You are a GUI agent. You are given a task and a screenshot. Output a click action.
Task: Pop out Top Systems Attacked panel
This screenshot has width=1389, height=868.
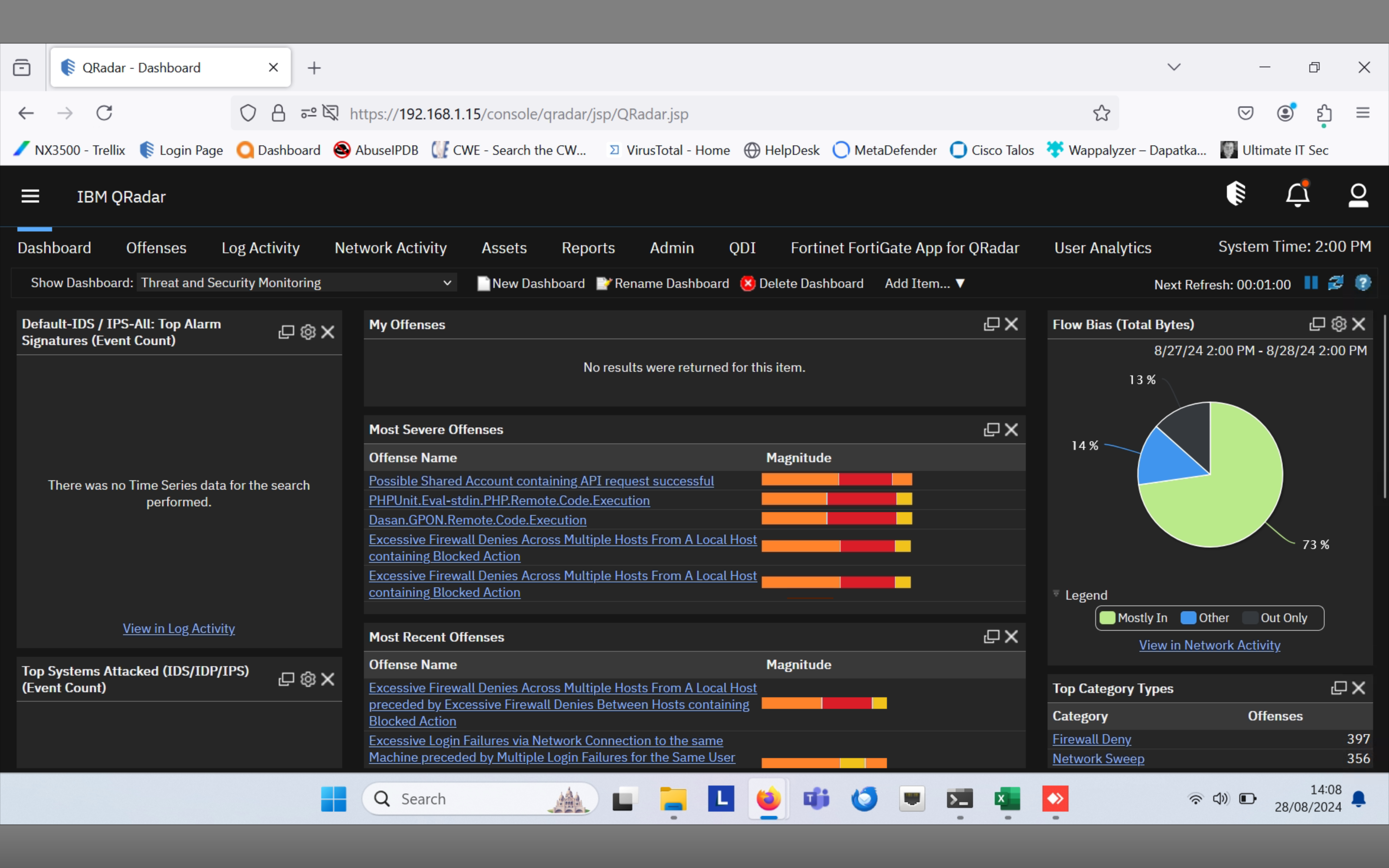tap(286, 679)
